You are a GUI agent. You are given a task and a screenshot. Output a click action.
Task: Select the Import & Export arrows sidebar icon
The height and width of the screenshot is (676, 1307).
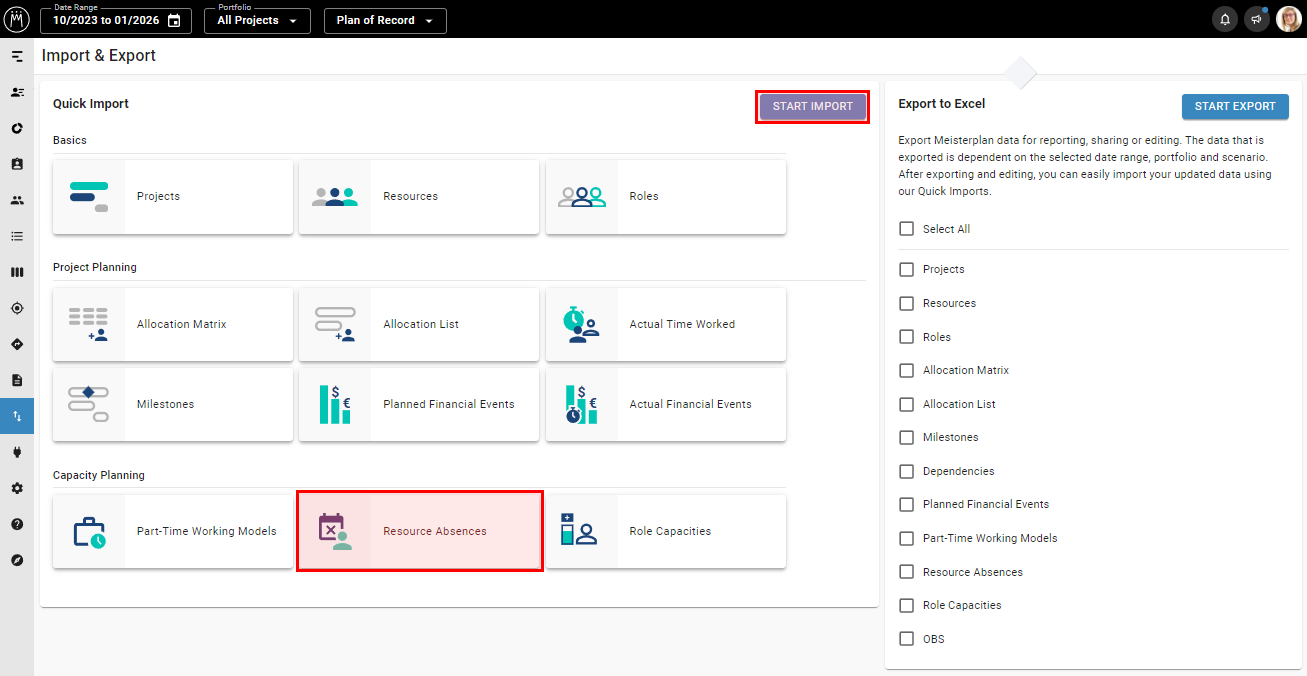[x=17, y=416]
